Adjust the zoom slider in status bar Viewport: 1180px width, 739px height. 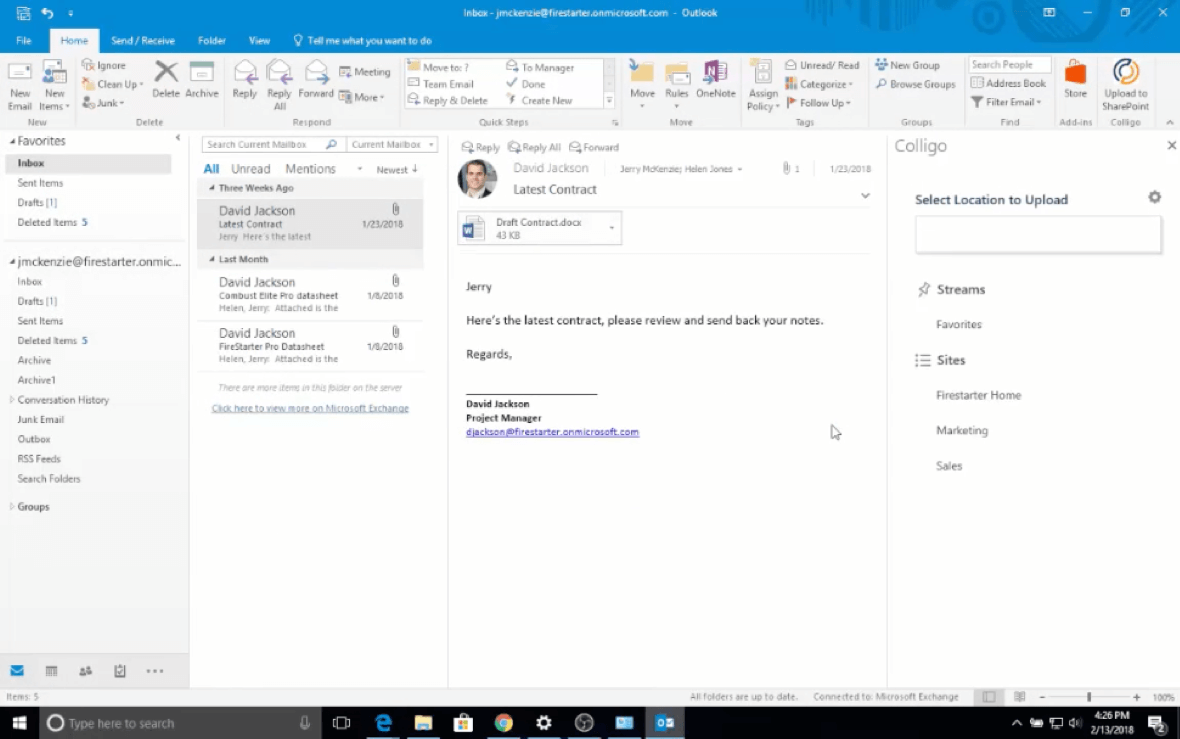[x=1089, y=697]
